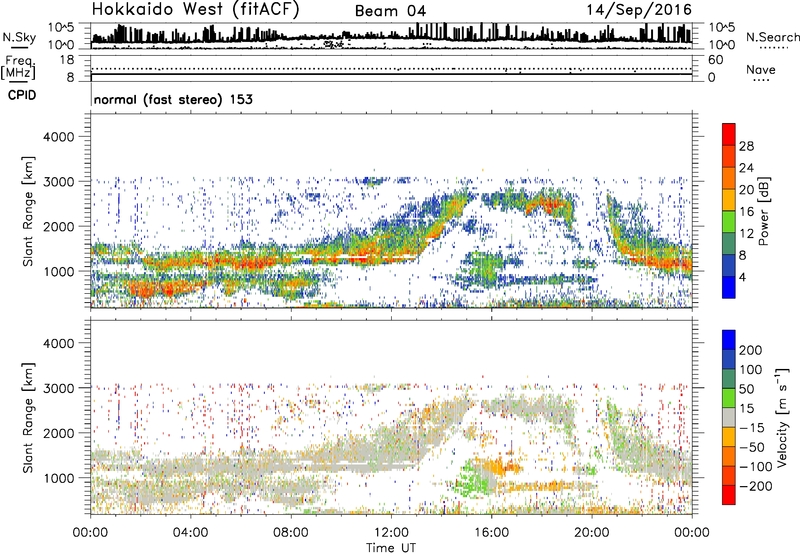800x554 pixels.
Task: Click the "10^5" tick beside N.Sky
Action: pyautogui.click(x=61, y=27)
